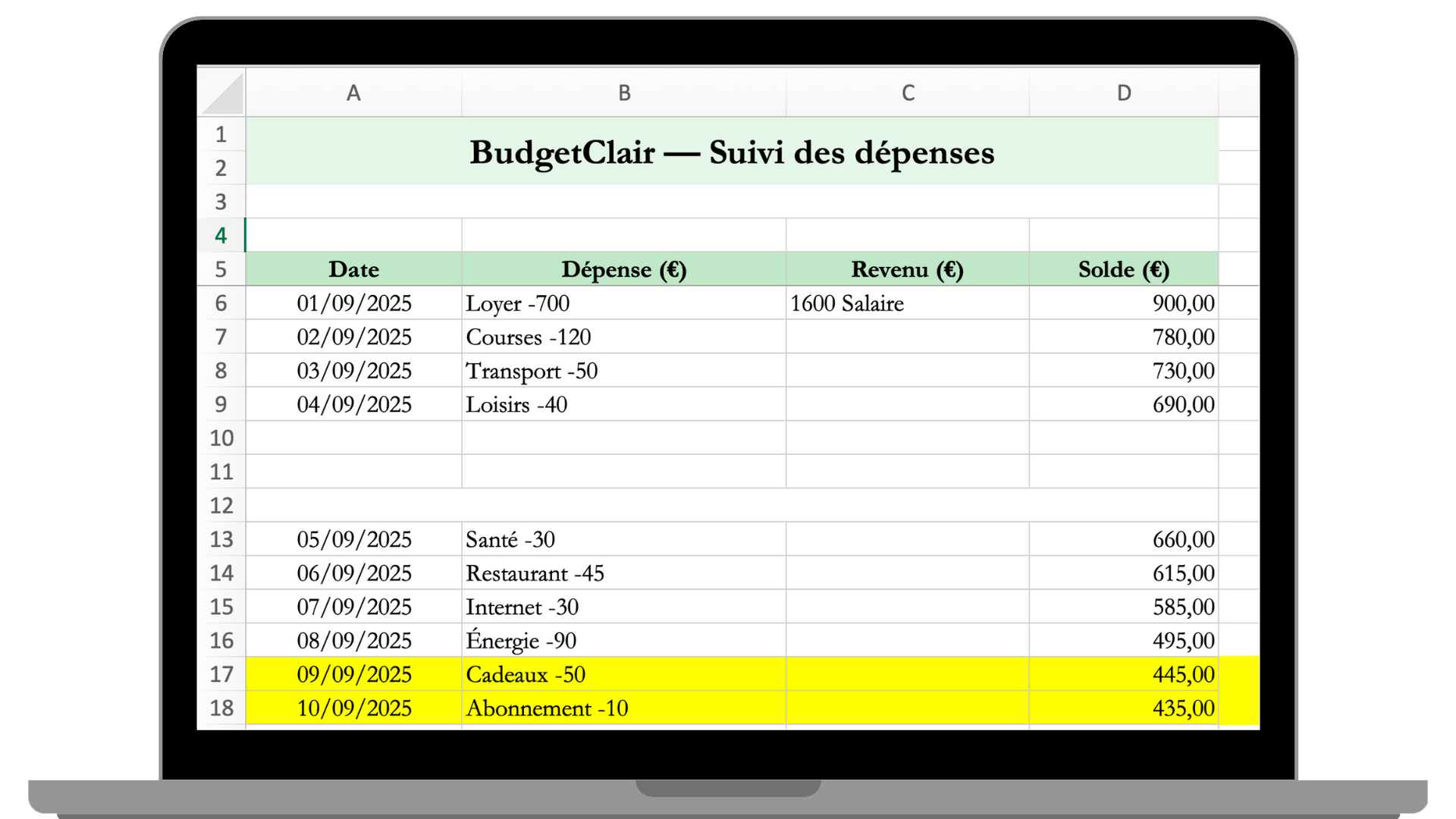1456x819 pixels.
Task: Select the Revenu (€) header cell
Action: [x=907, y=269]
